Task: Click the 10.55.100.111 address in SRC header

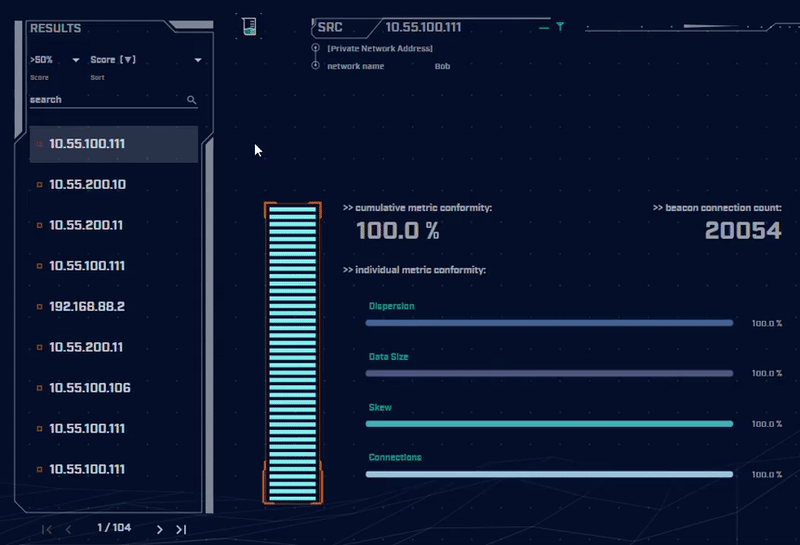Action: click(x=423, y=27)
